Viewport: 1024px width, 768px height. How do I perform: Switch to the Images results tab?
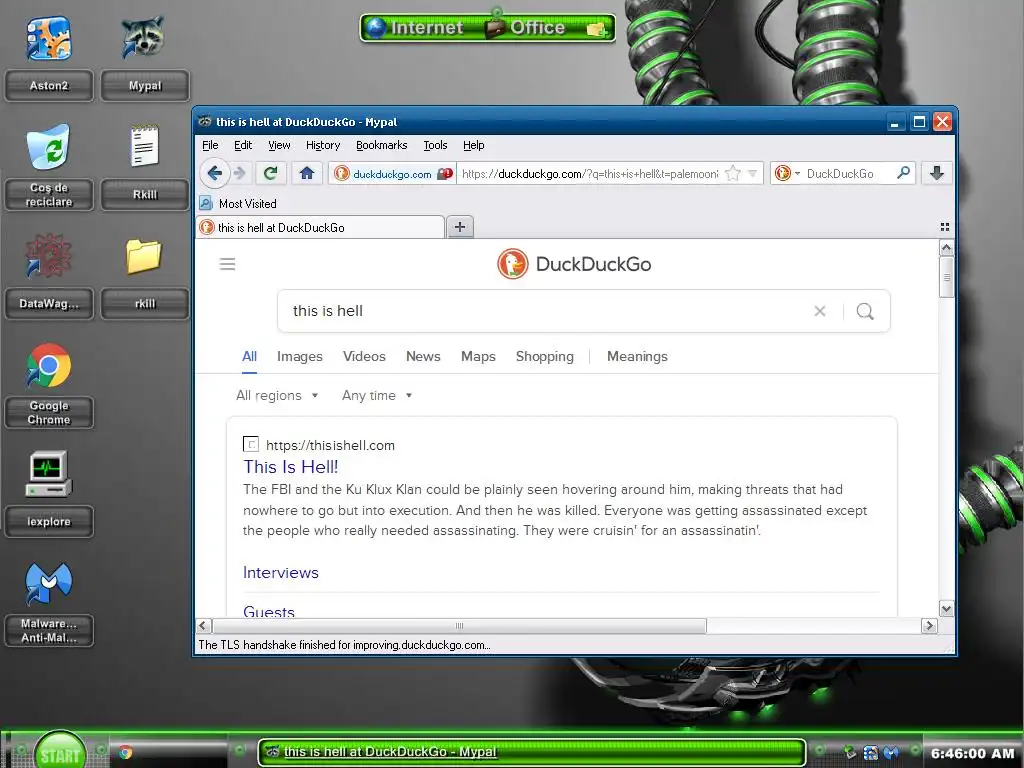pyautogui.click(x=300, y=357)
